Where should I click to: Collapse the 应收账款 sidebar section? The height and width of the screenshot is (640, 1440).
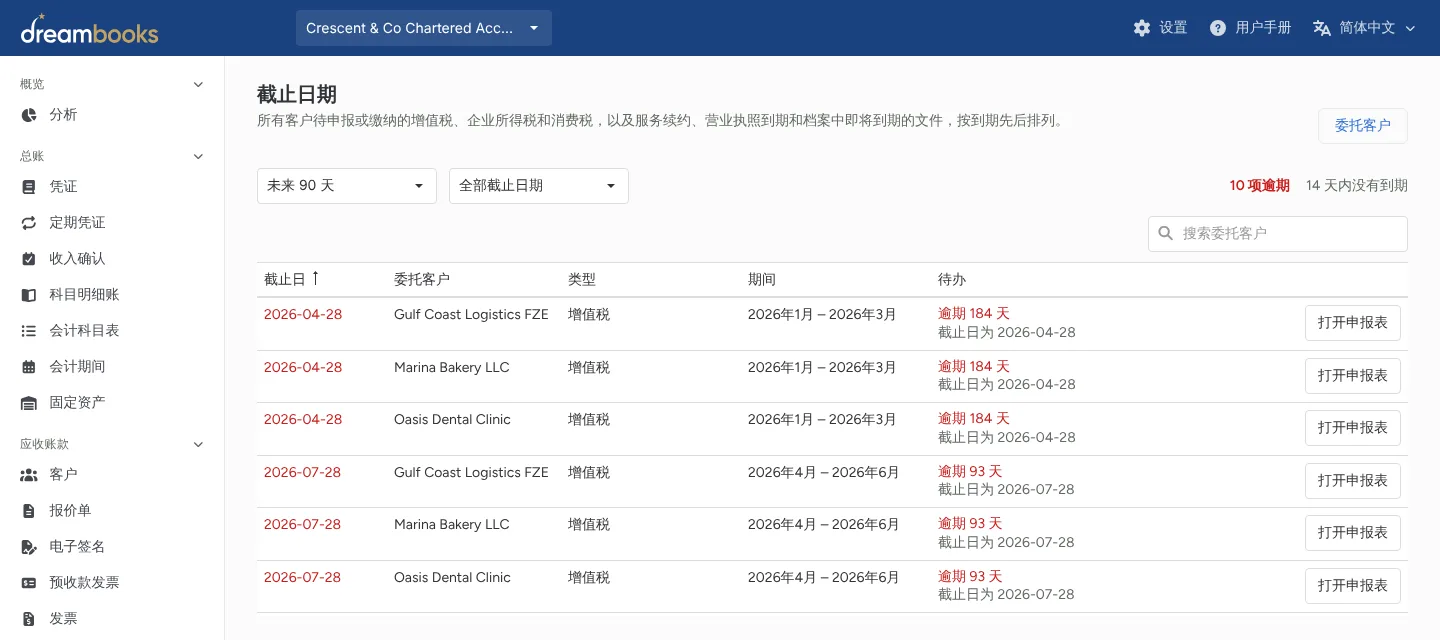(198, 444)
